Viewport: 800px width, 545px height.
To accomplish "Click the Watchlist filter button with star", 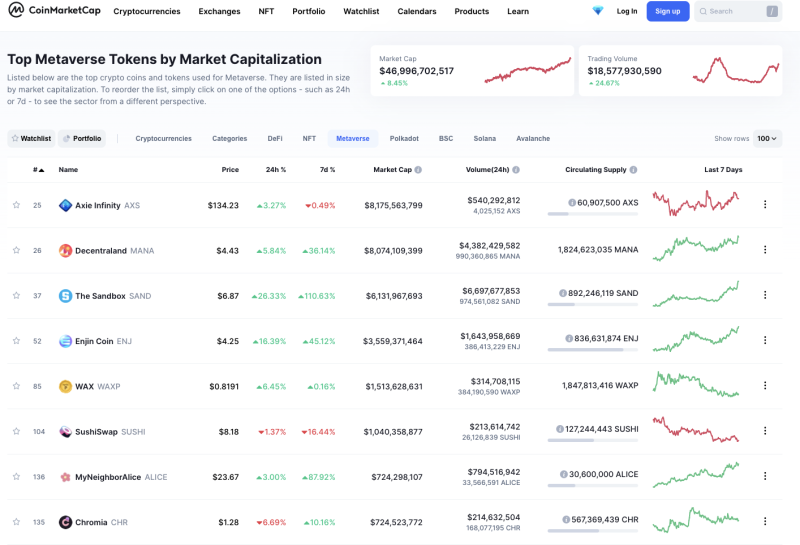I will [31, 138].
